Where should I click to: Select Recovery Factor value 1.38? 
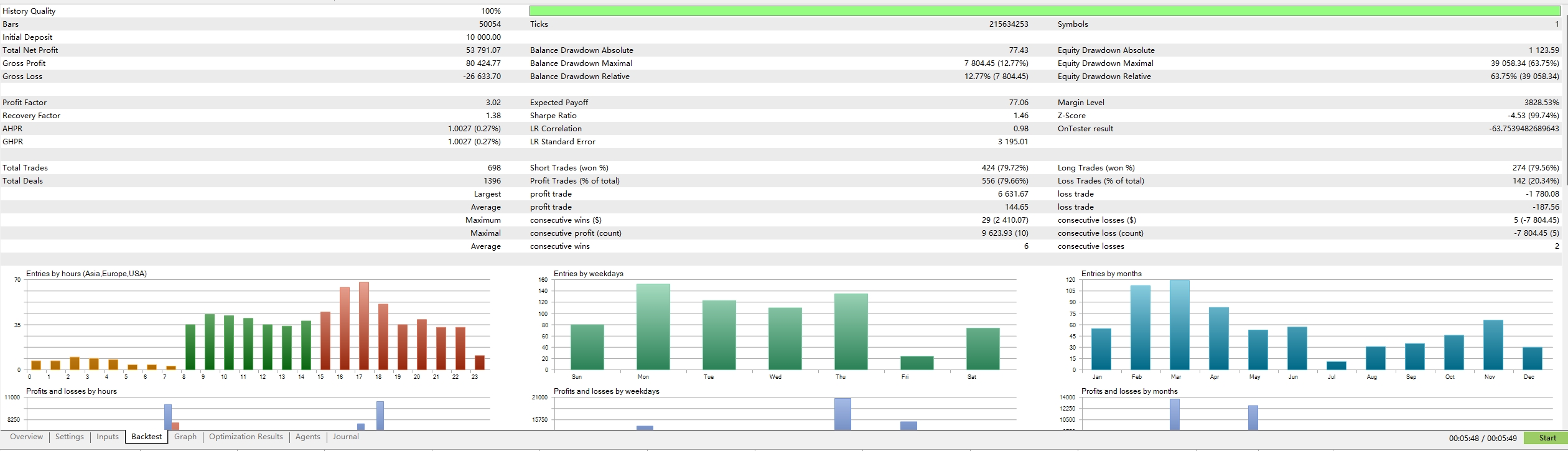(x=493, y=116)
